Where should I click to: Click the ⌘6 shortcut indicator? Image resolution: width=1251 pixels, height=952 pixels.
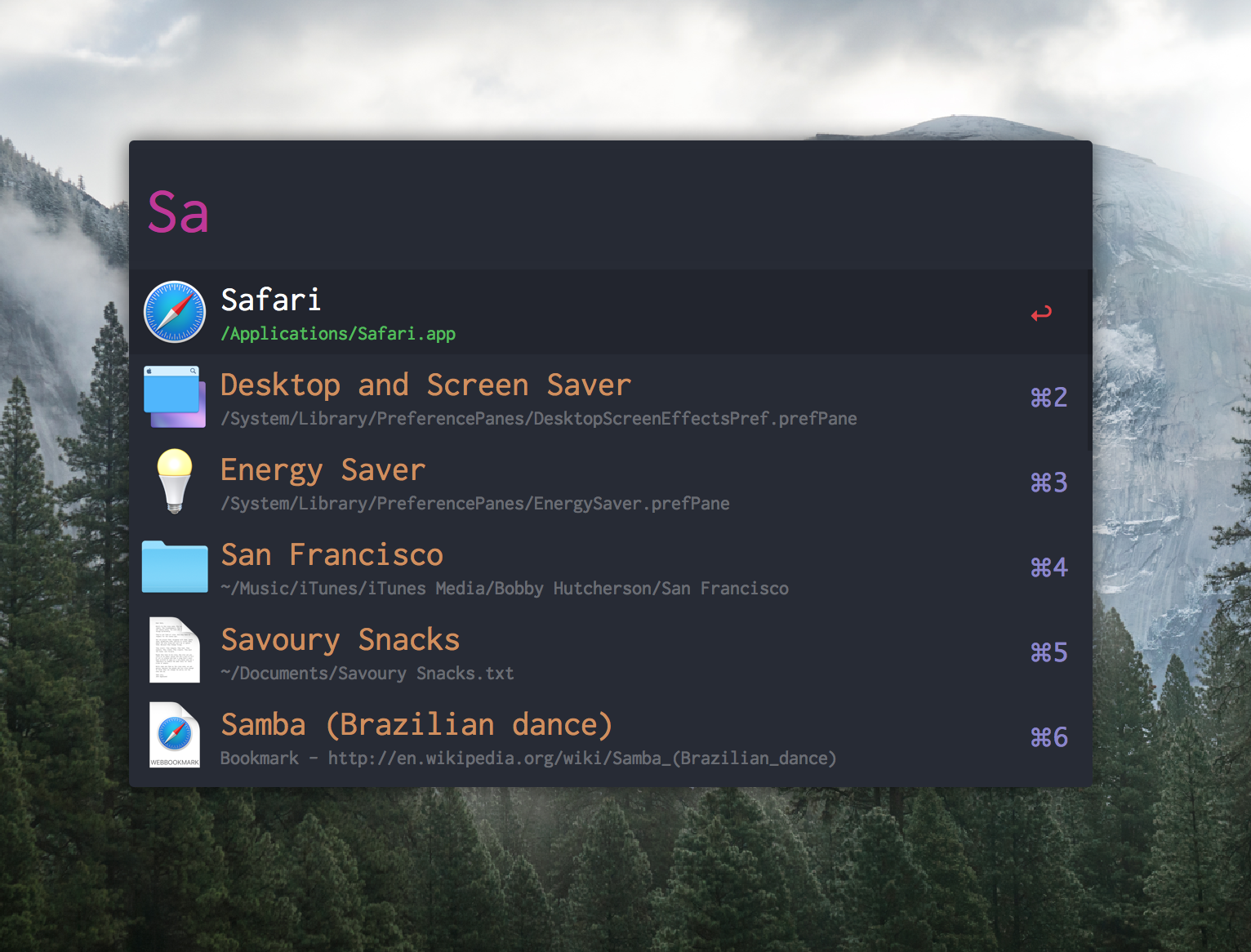tap(1048, 737)
